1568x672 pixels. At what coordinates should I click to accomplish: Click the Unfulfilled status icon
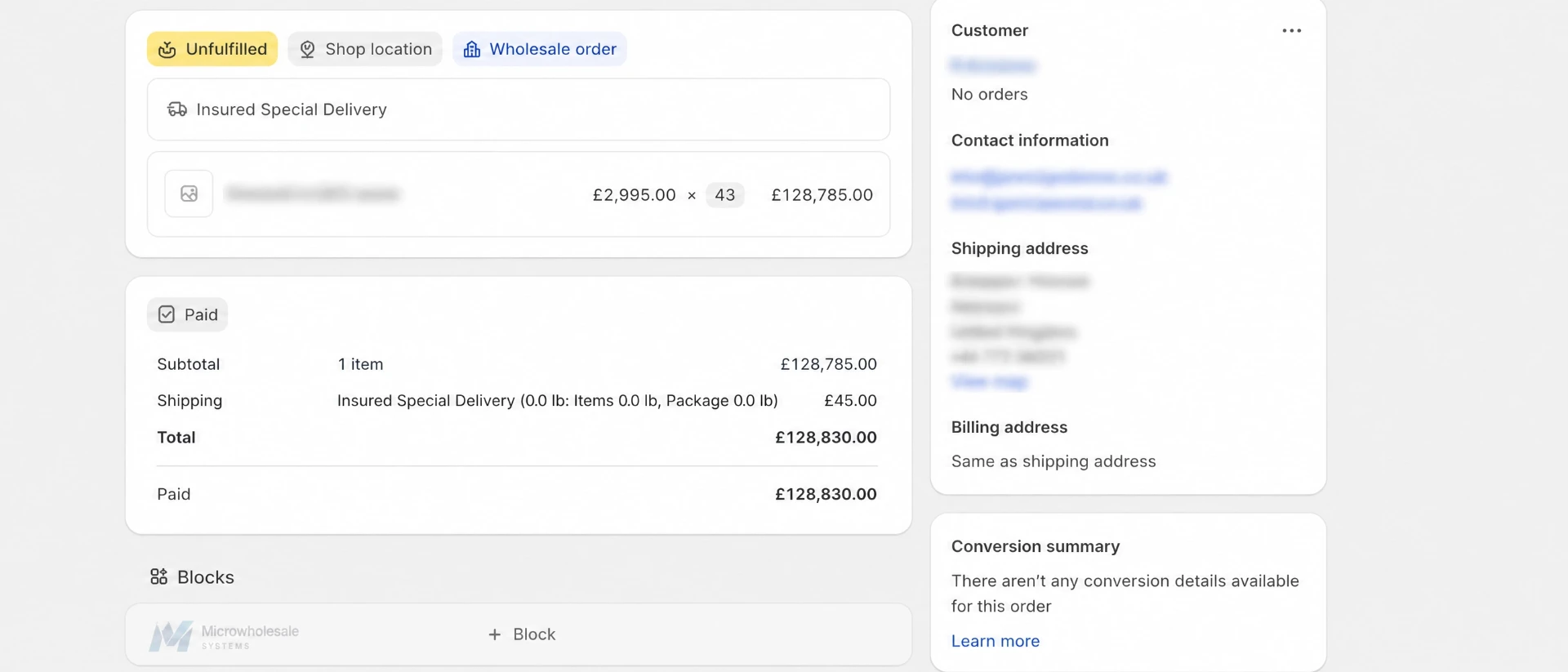tap(167, 49)
